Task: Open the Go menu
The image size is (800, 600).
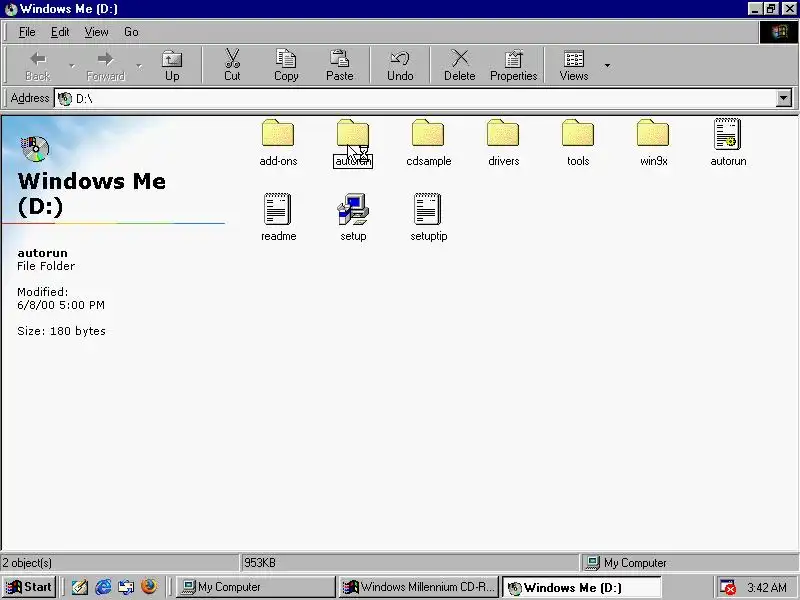Action: (131, 32)
